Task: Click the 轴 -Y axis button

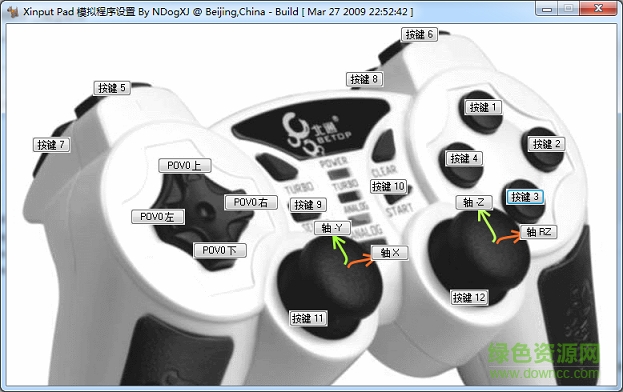Action: click(x=332, y=228)
